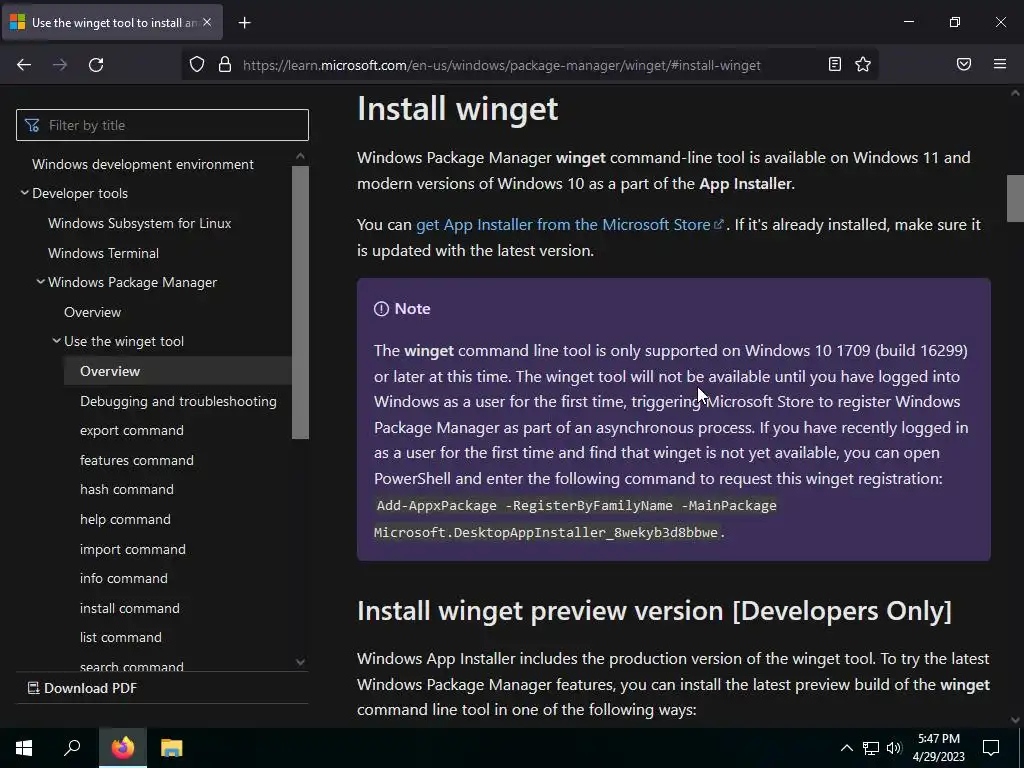Open the help command page
The image size is (1024, 768).
click(x=125, y=519)
